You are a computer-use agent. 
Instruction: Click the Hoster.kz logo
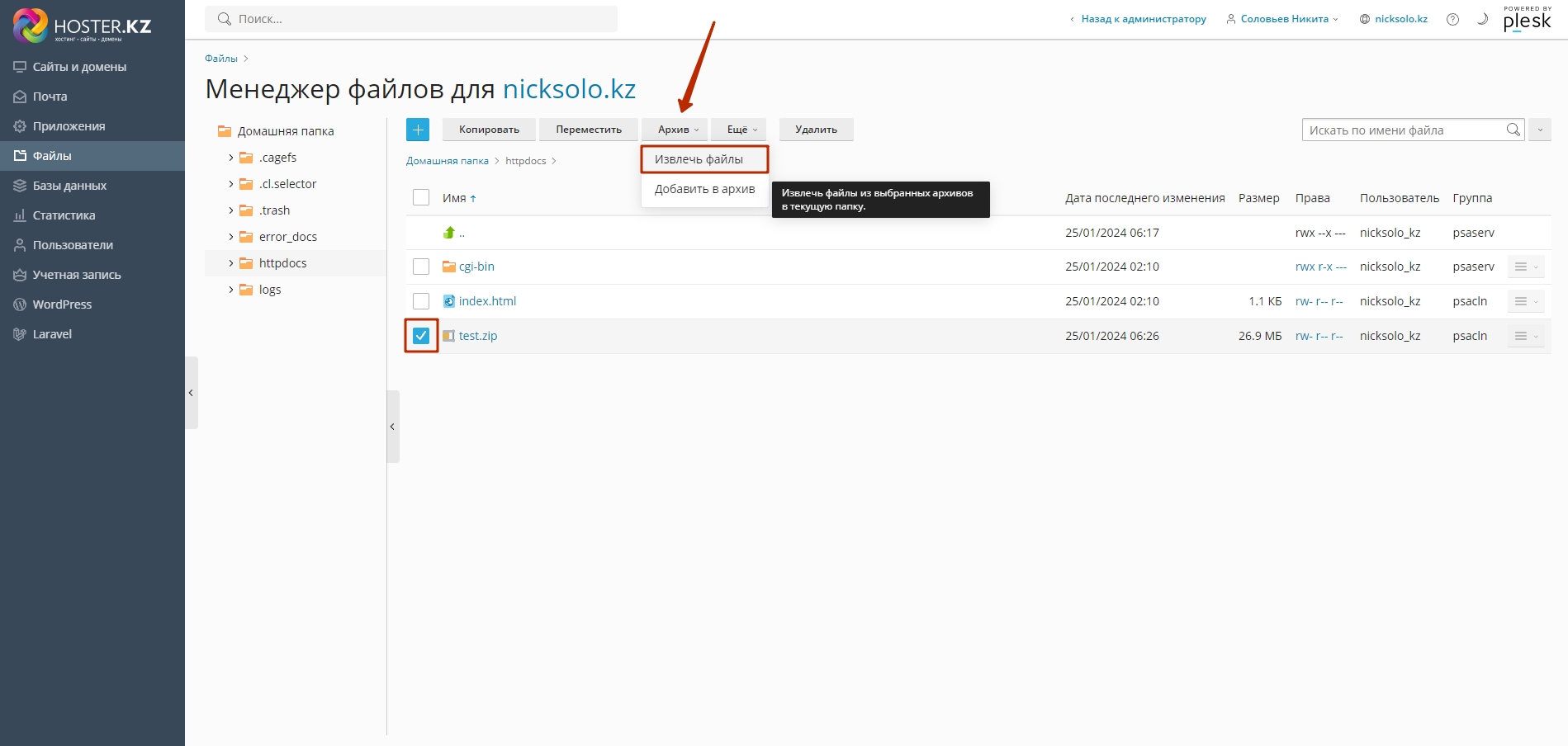pyautogui.click(x=83, y=26)
